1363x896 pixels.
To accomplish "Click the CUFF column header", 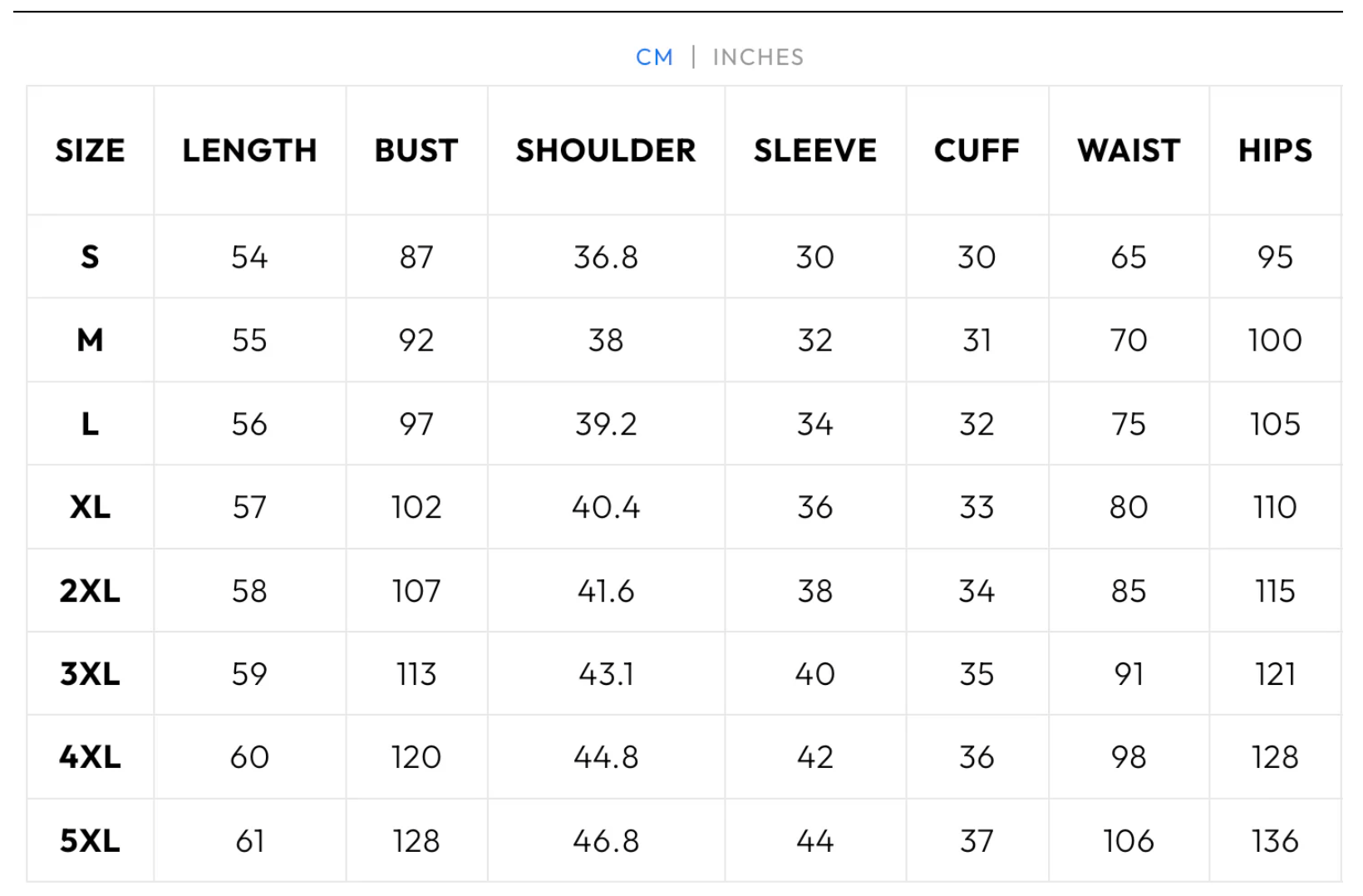I will (977, 150).
